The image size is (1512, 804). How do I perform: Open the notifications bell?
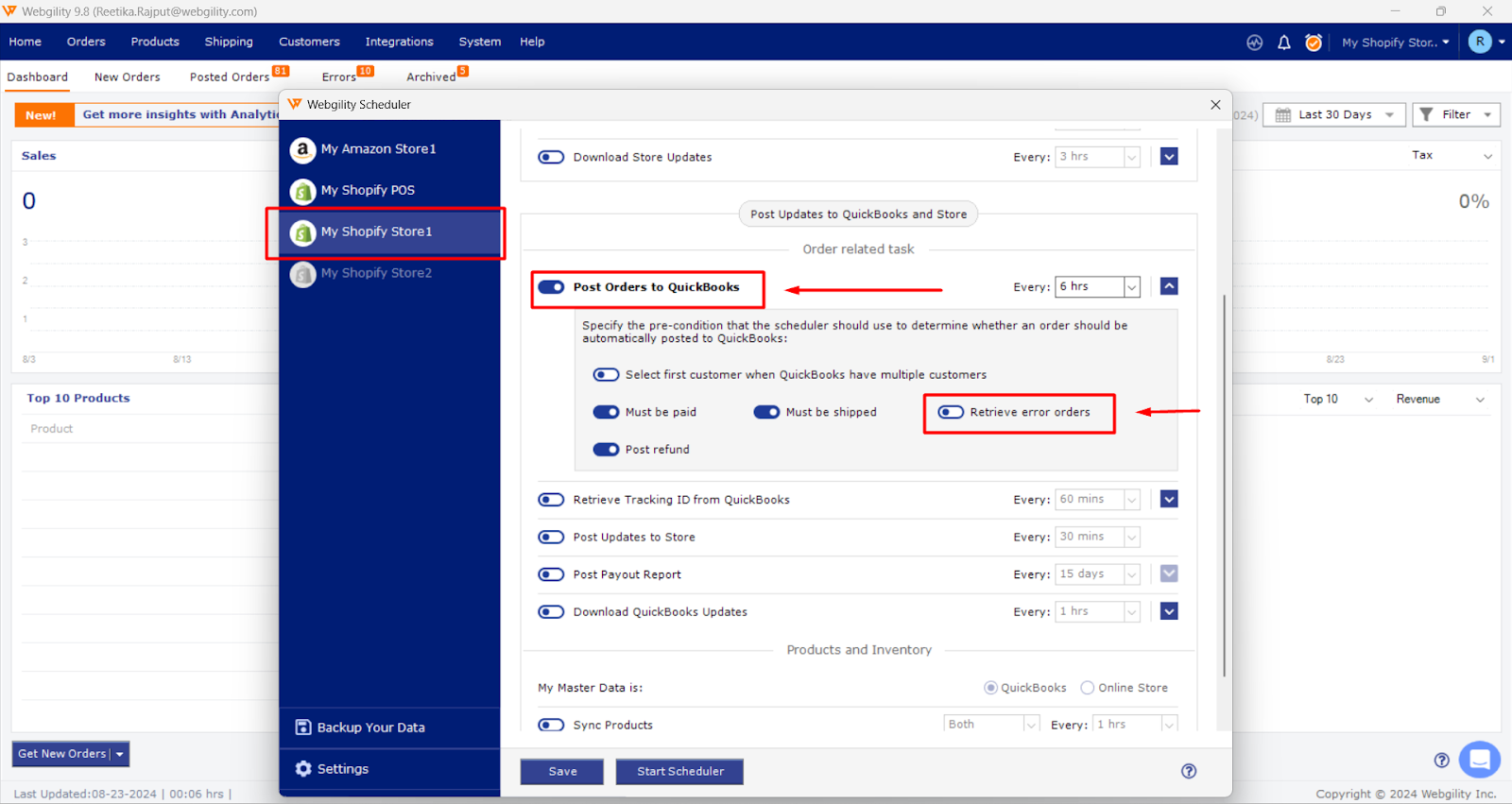coord(1284,43)
